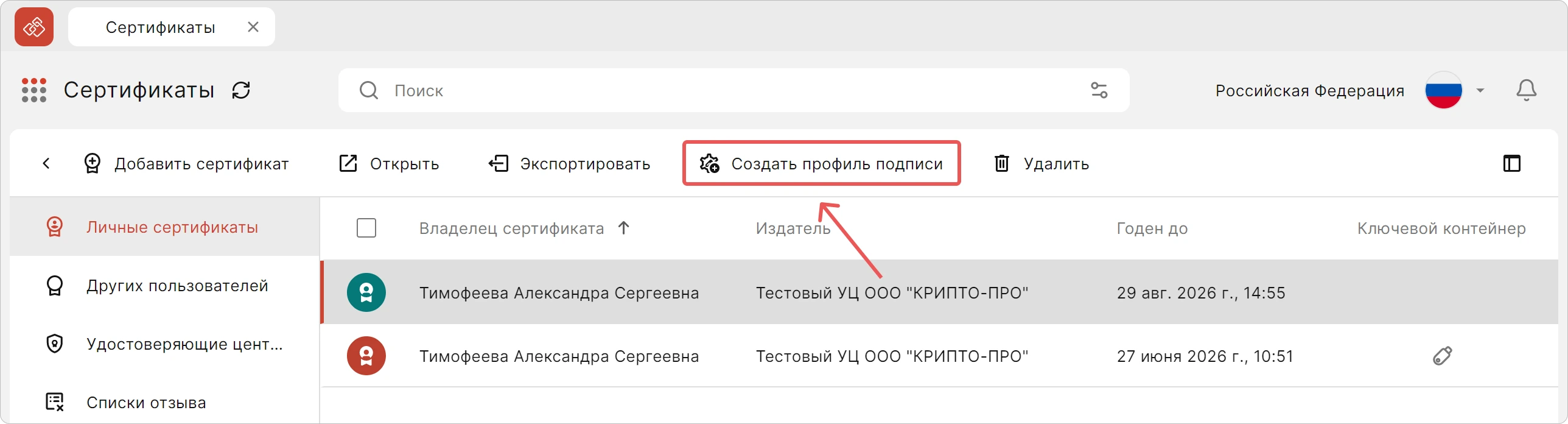
Task: Click the Годен до column header
Action: 1152,228
